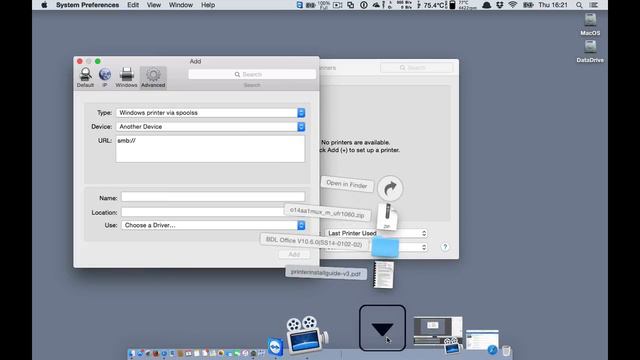The height and width of the screenshot is (360, 640).
Task: Open the ScreenFlow camera Dock icon
Action: (x=306, y=335)
